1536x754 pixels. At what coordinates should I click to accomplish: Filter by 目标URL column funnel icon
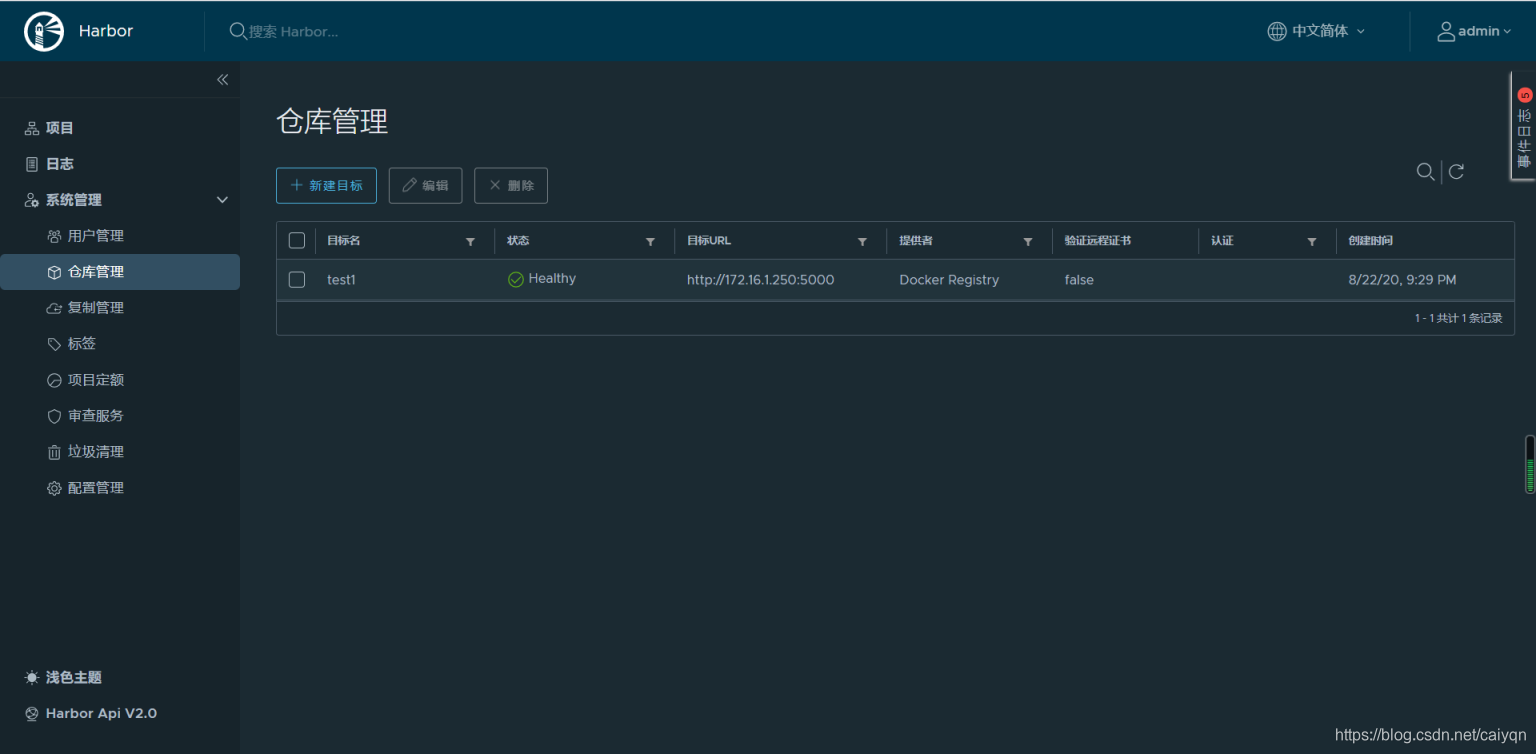pos(862,242)
